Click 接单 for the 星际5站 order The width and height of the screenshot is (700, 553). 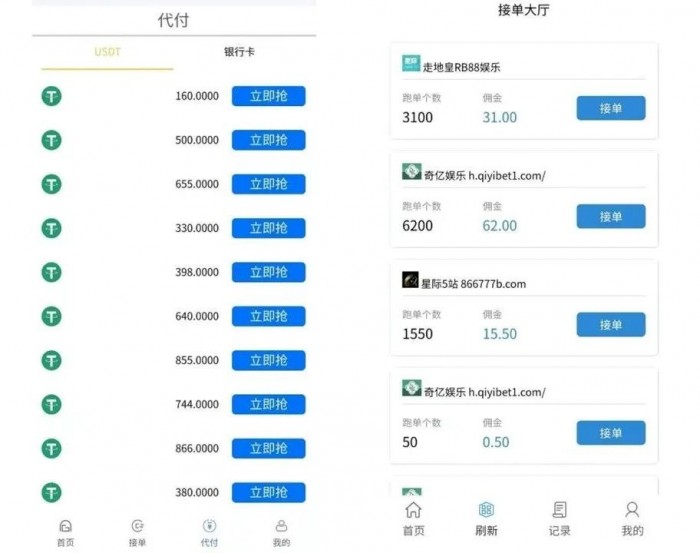point(611,324)
